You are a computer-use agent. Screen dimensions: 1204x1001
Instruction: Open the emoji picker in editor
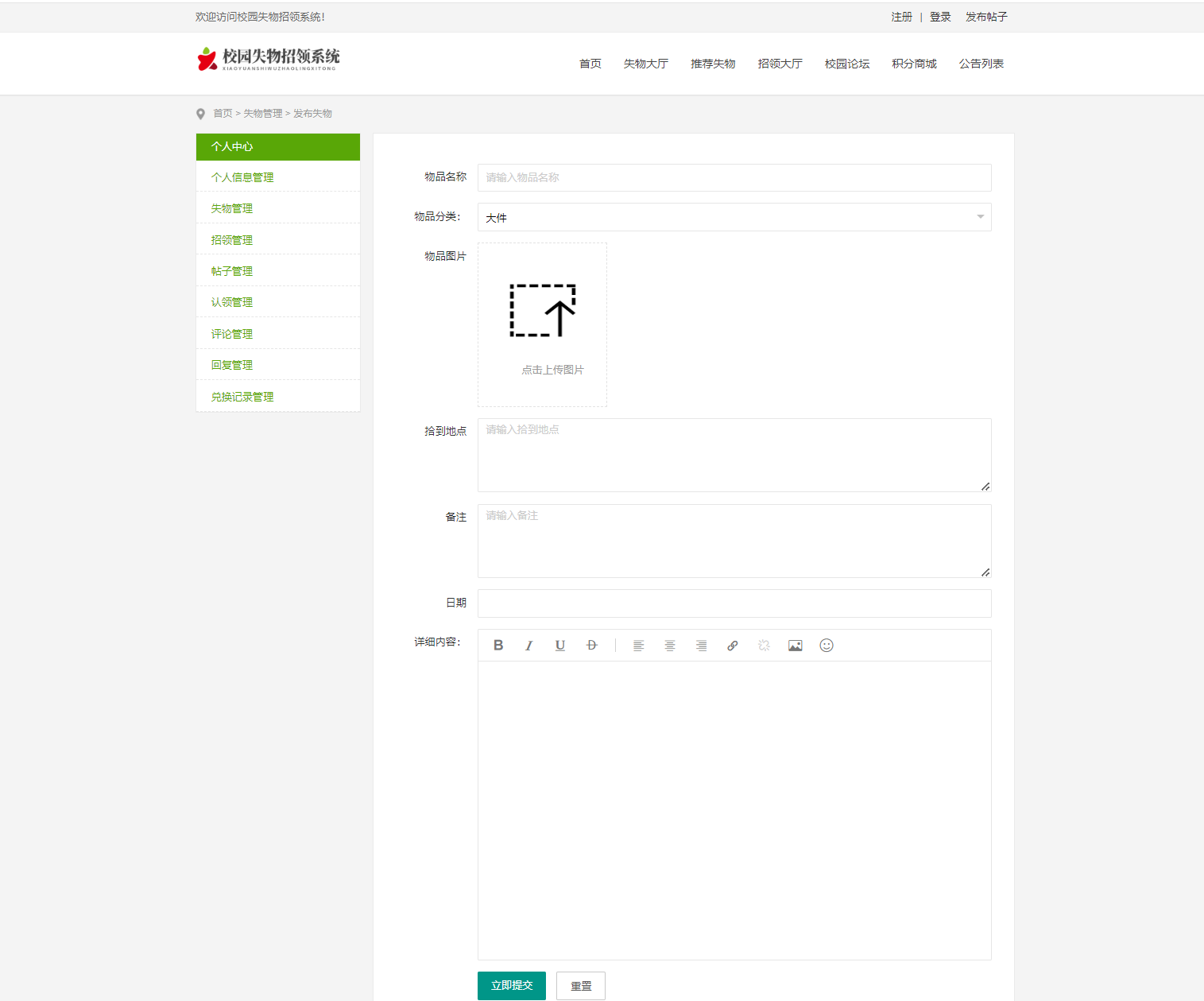click(x=827, y=646)
